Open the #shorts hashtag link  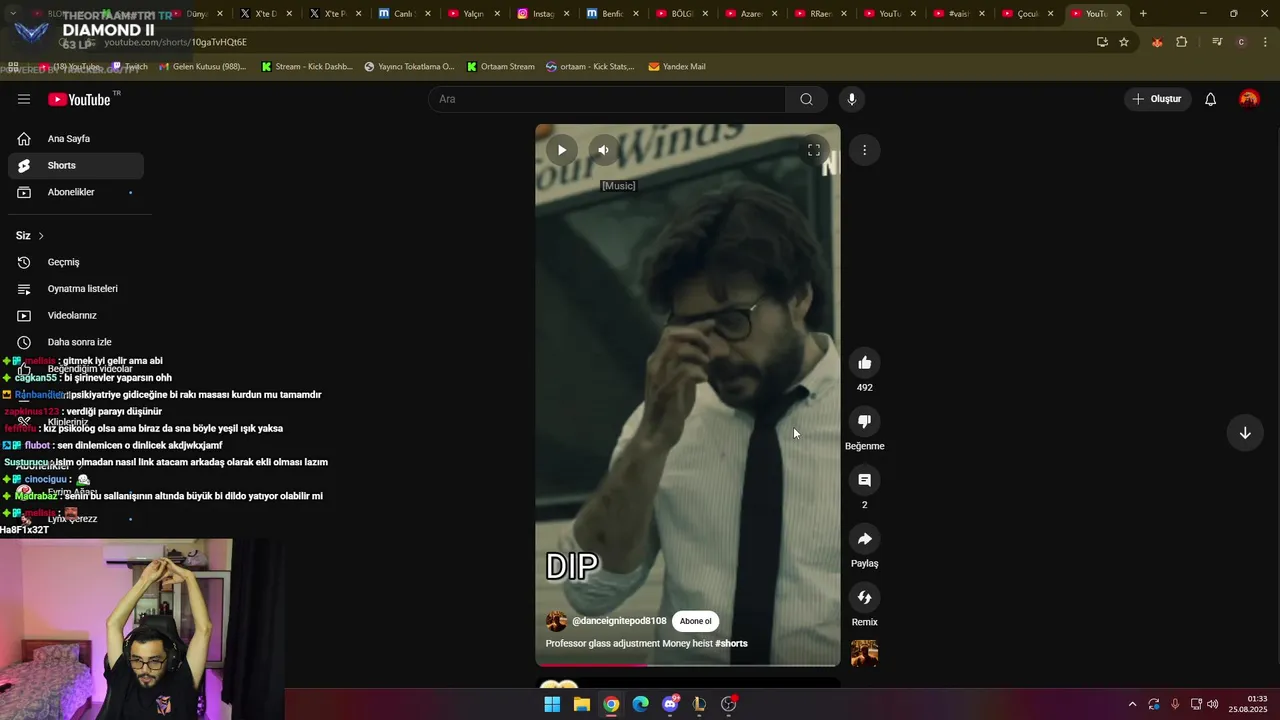tap(731, 644)
